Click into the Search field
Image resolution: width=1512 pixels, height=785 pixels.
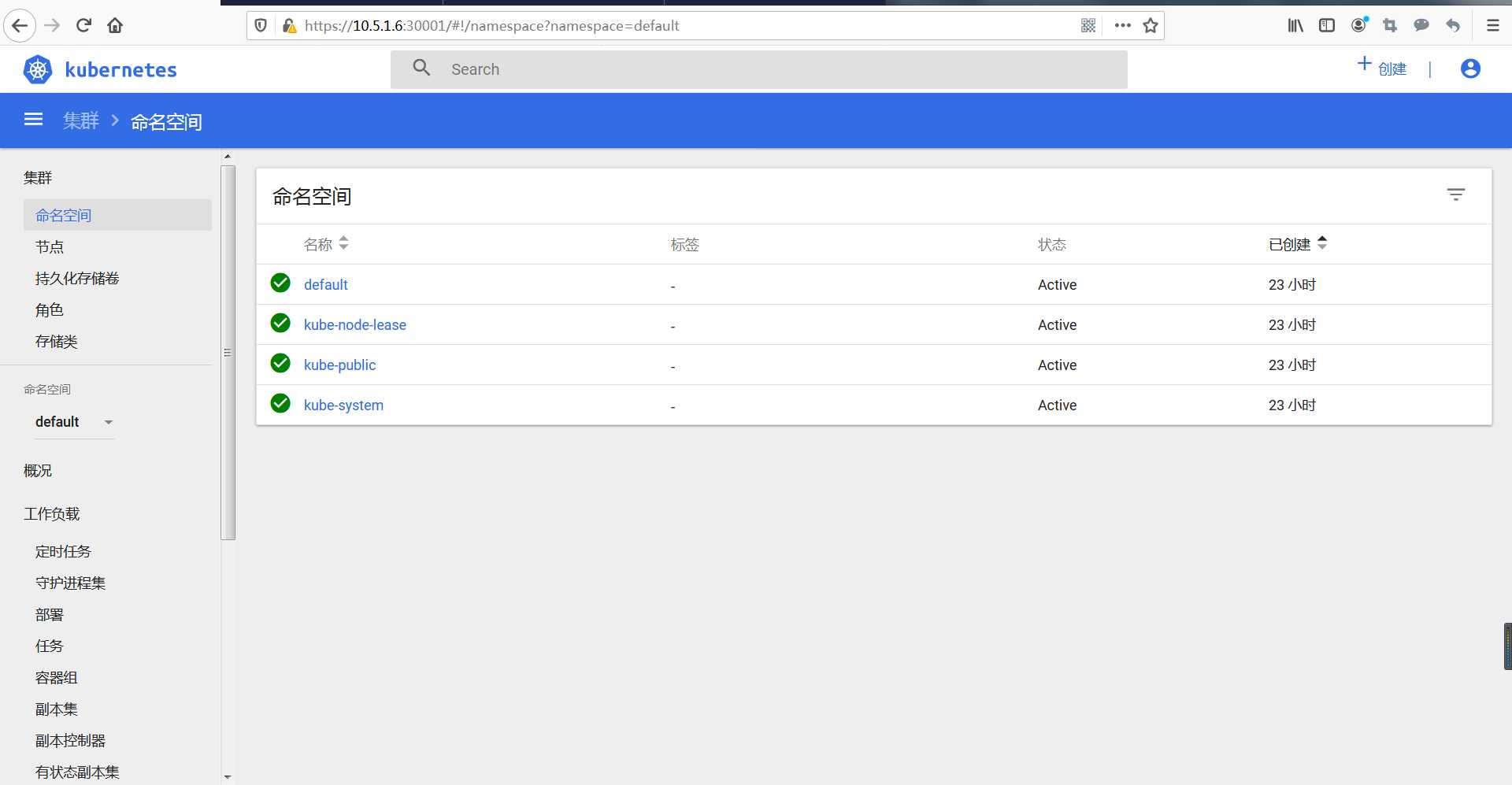click(x=758, y=69)
